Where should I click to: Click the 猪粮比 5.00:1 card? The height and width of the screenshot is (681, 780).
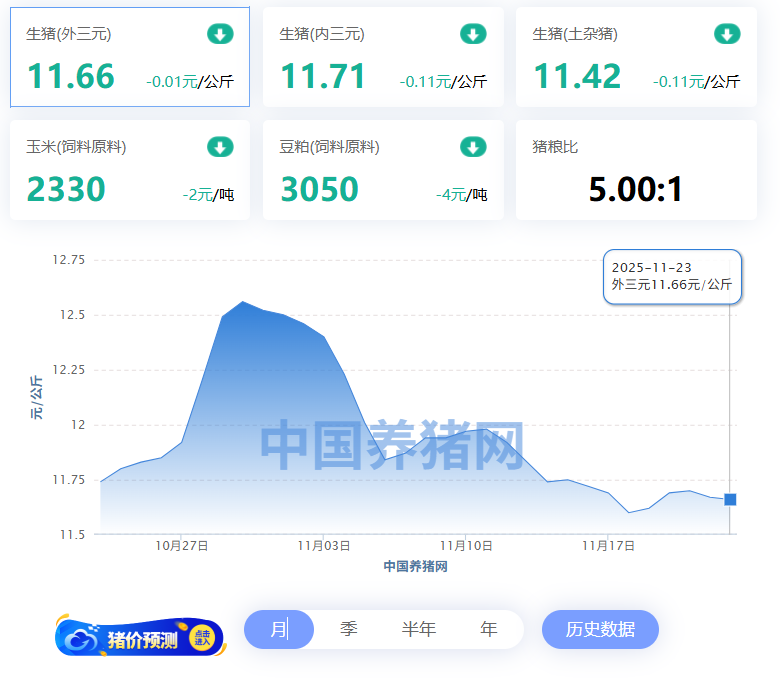tap(636, 170)
